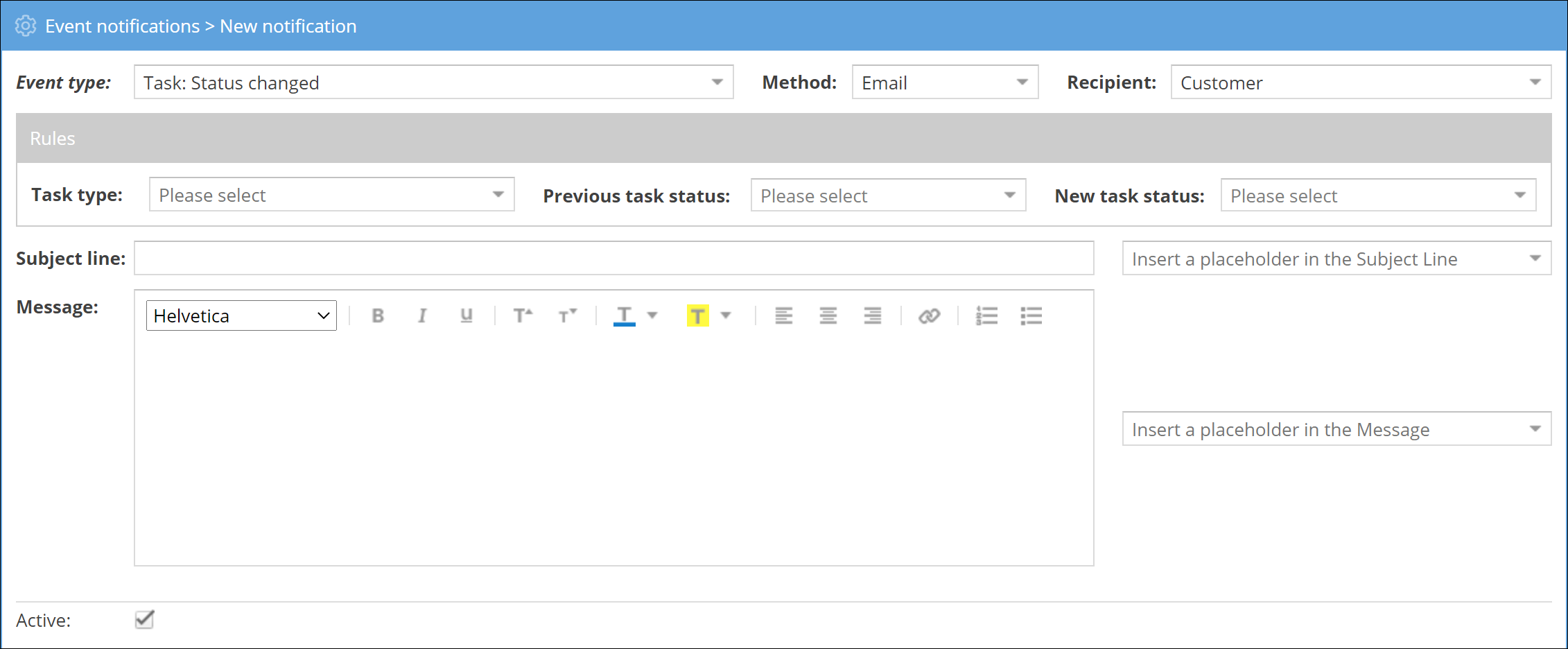This screenshot has height=649, width=1568.
Task: Click the Event notifications breadcrumb link
Action: (122, 26)
